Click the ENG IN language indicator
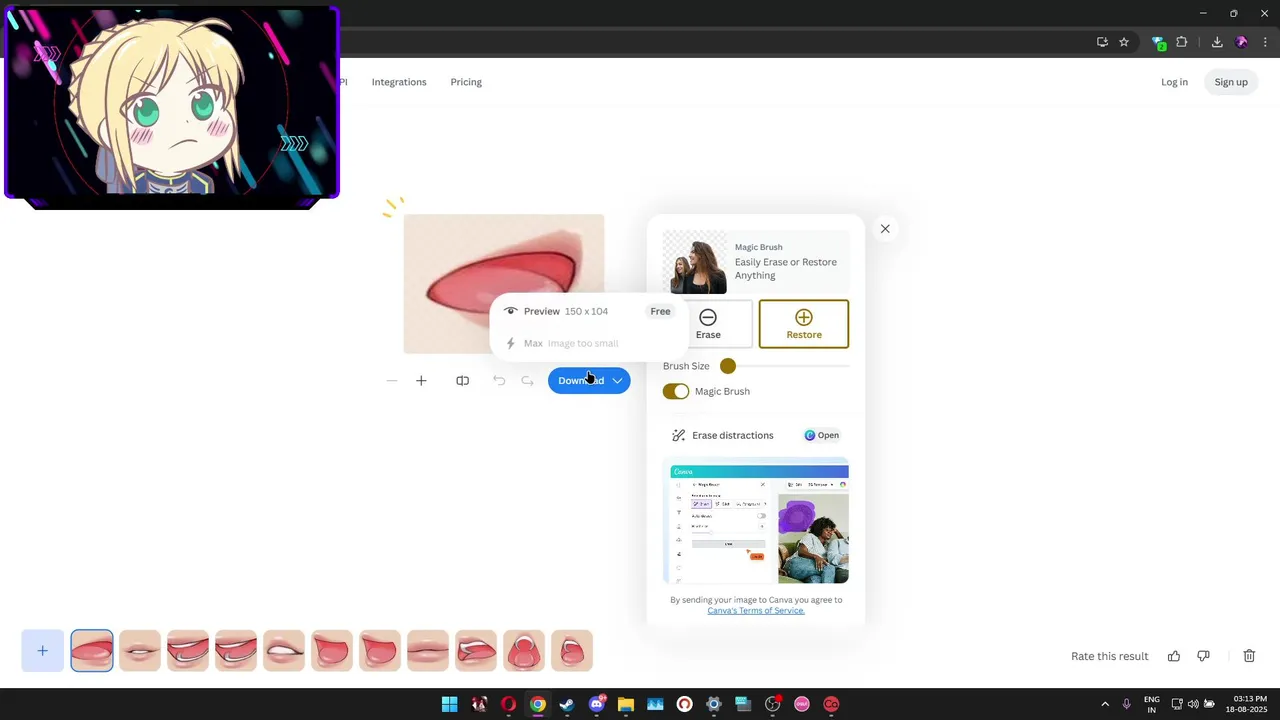Viewport: 1280px width, 720px height. tap(1151, 704)
